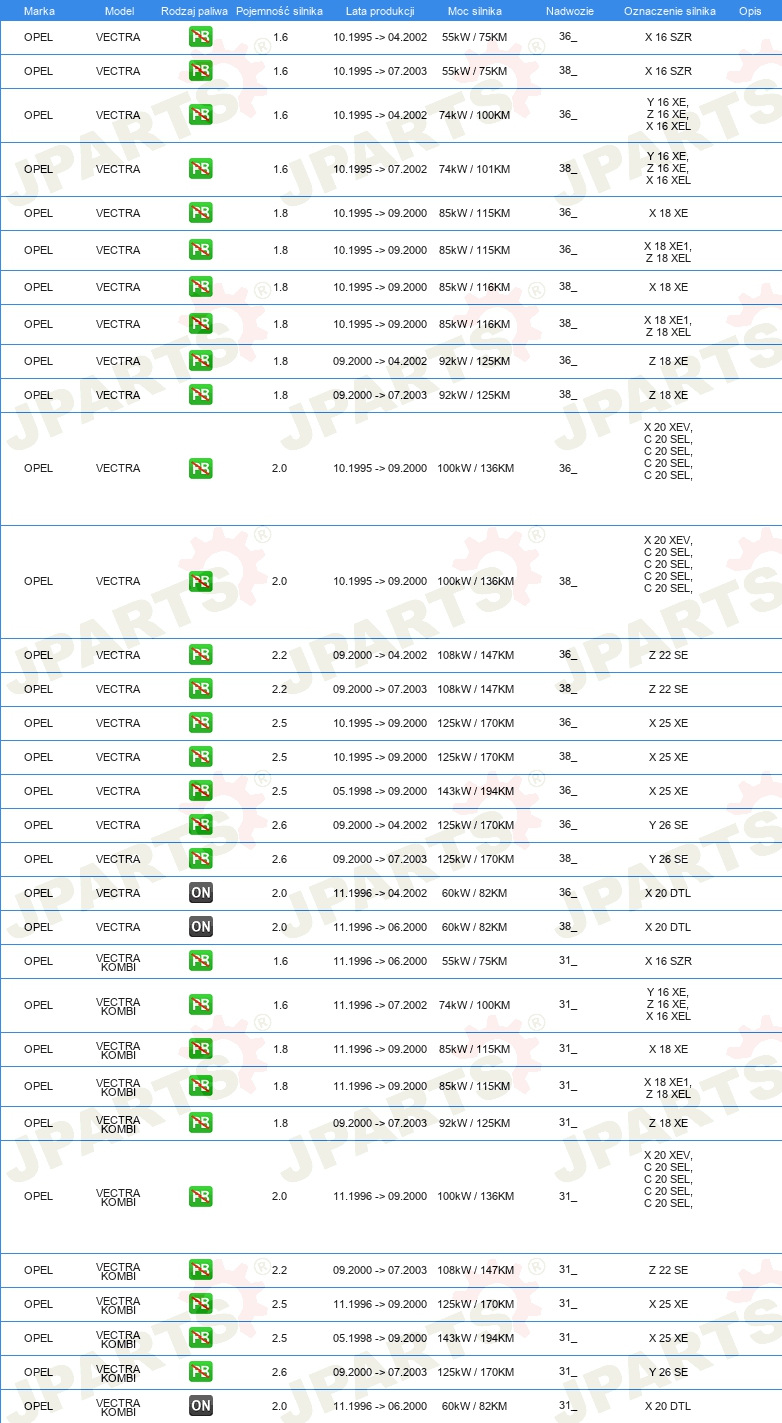The image size is (782, 1423).
Task: Select capacity 2.6 in Vectra 36_ row
Action: 279,825
